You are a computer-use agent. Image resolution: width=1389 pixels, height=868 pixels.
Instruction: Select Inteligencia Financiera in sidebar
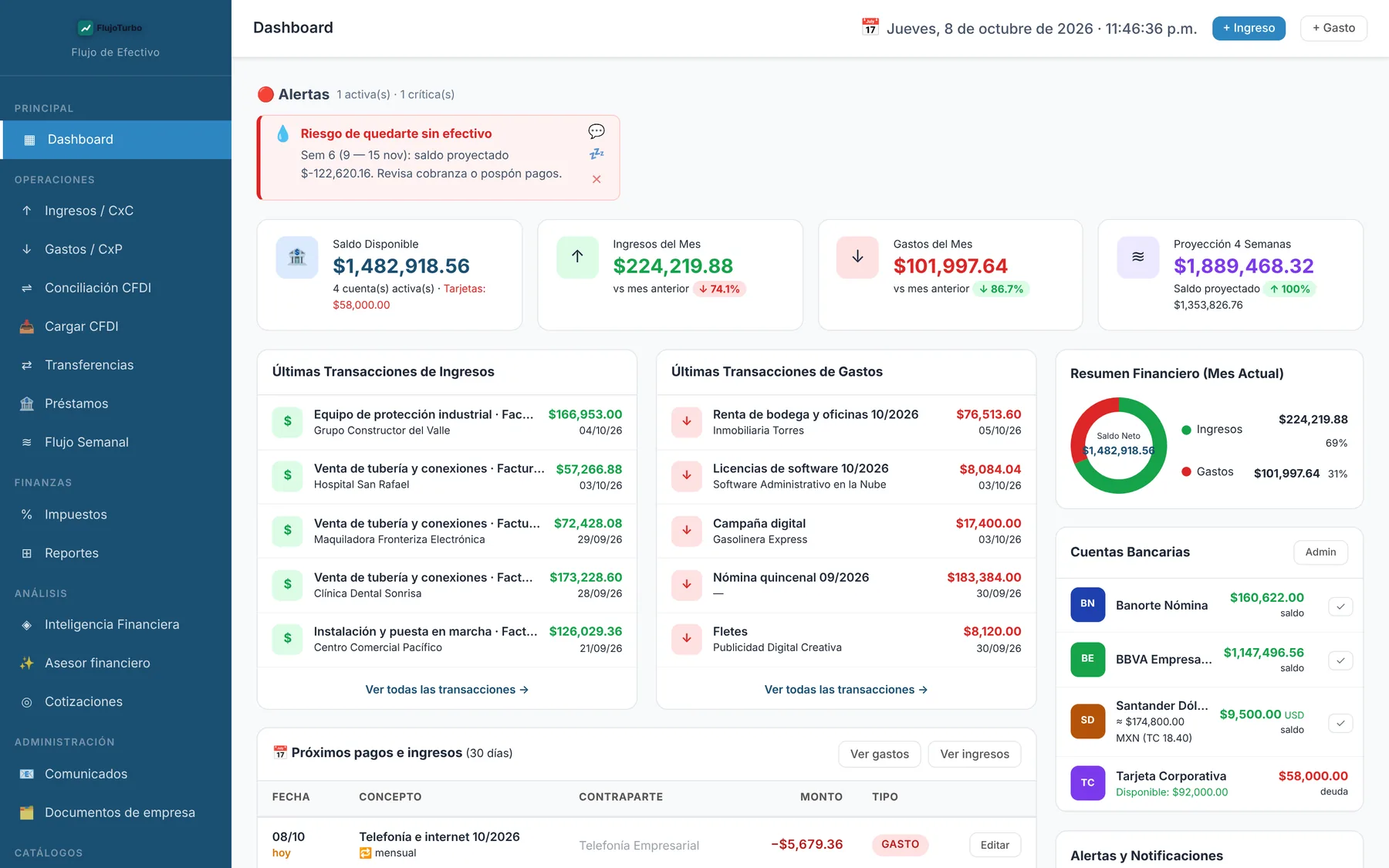point(116,624)
